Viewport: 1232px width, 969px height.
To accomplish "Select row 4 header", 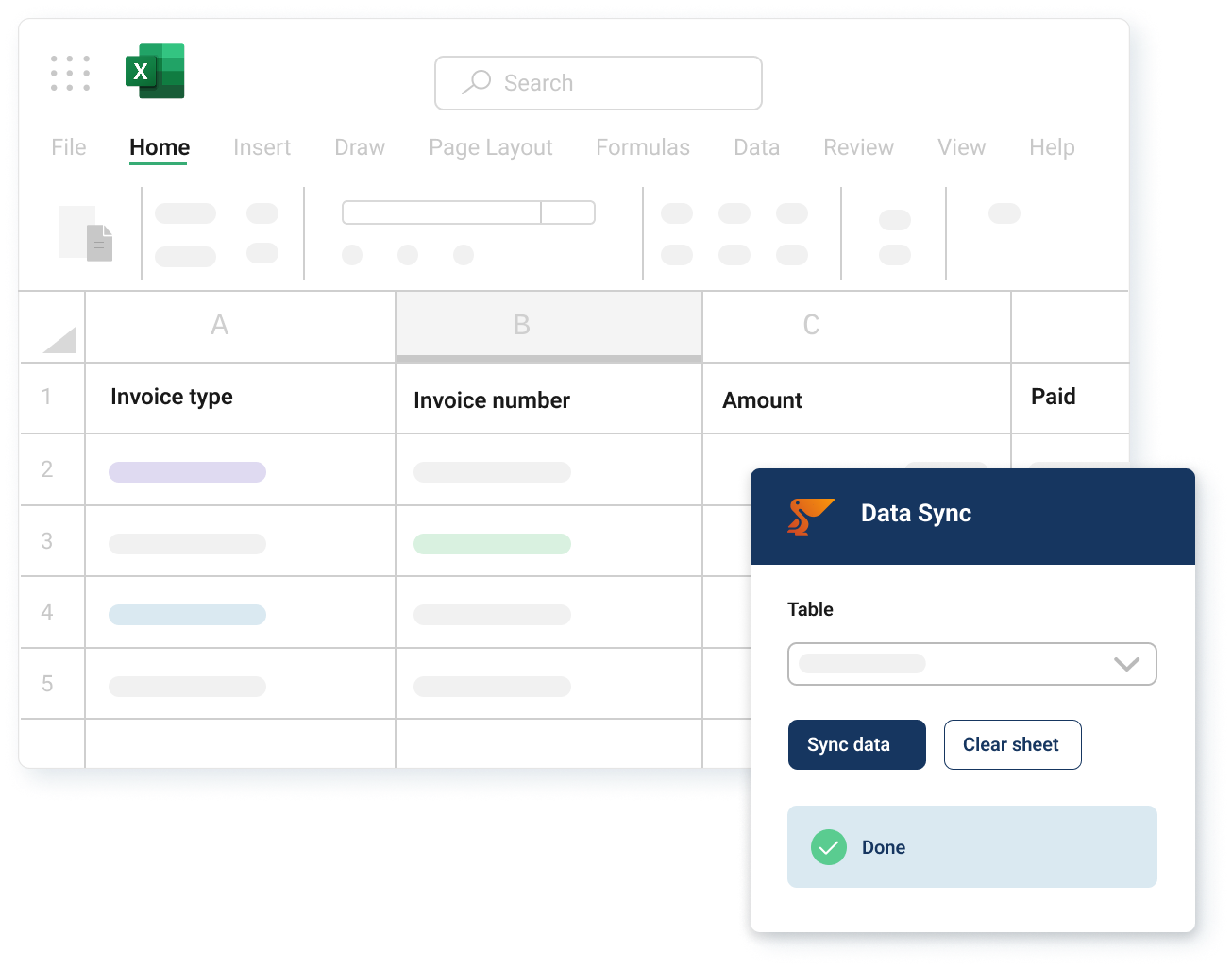I will tap(52, 612).
